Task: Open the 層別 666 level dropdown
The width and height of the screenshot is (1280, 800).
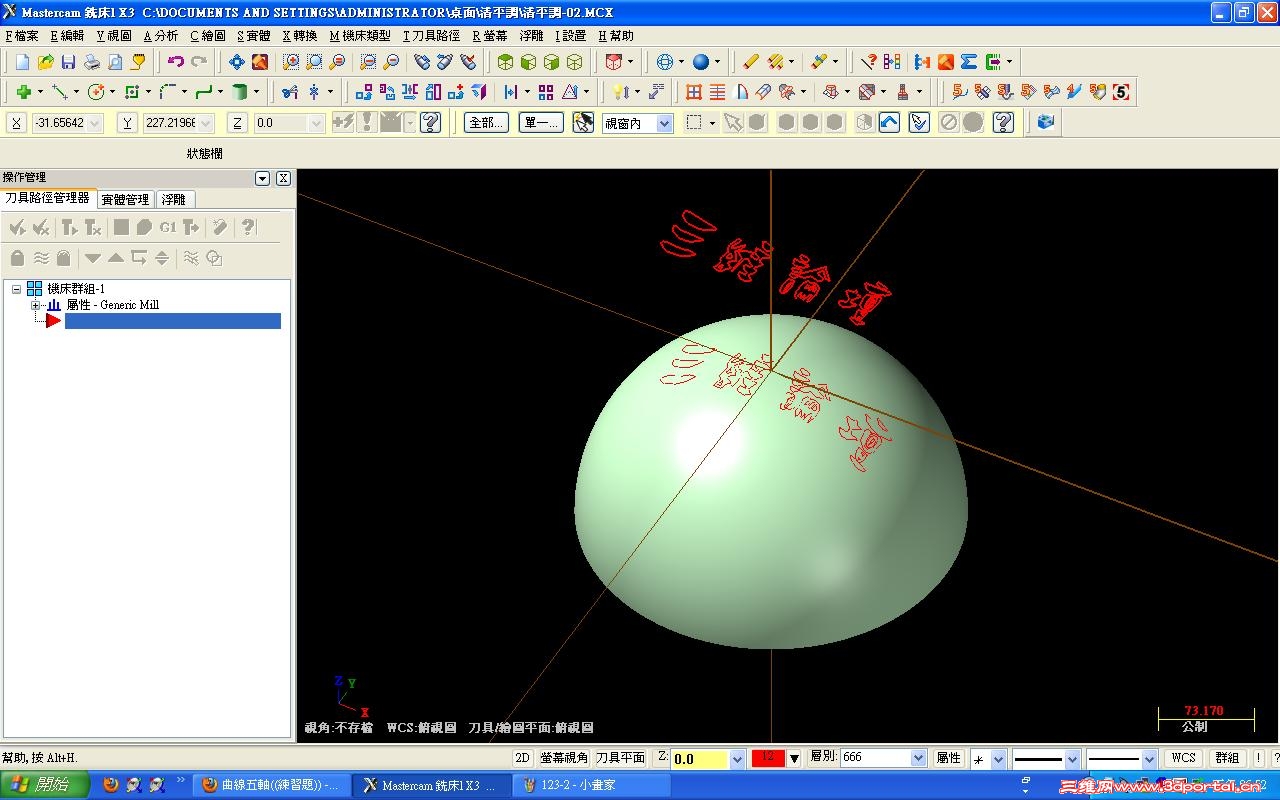Action: pos(918,758)
